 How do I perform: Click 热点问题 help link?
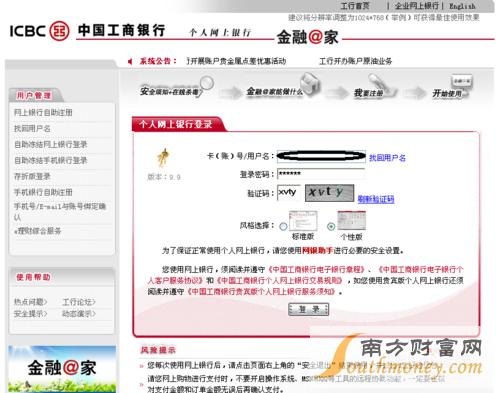[30, 302]
